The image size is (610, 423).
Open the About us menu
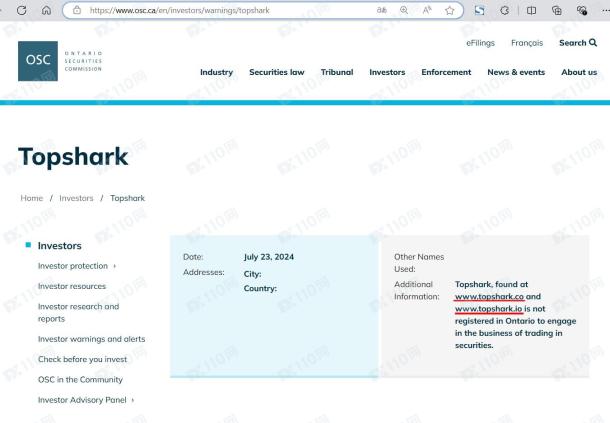579,72
